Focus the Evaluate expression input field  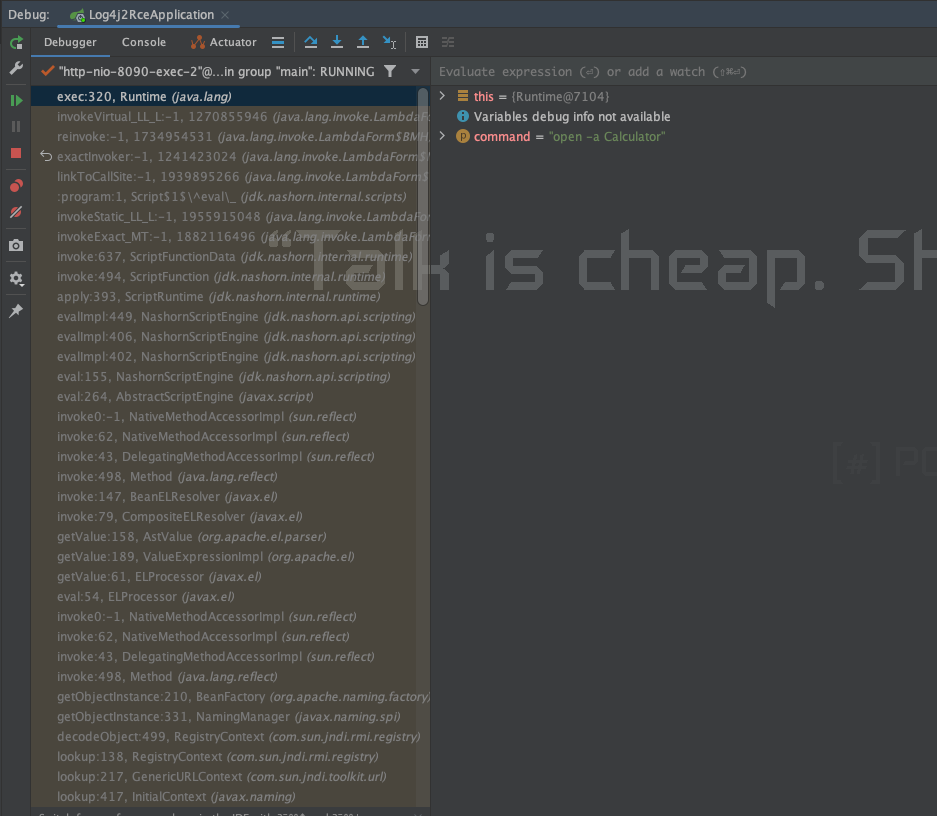click(x=684, y=72)
